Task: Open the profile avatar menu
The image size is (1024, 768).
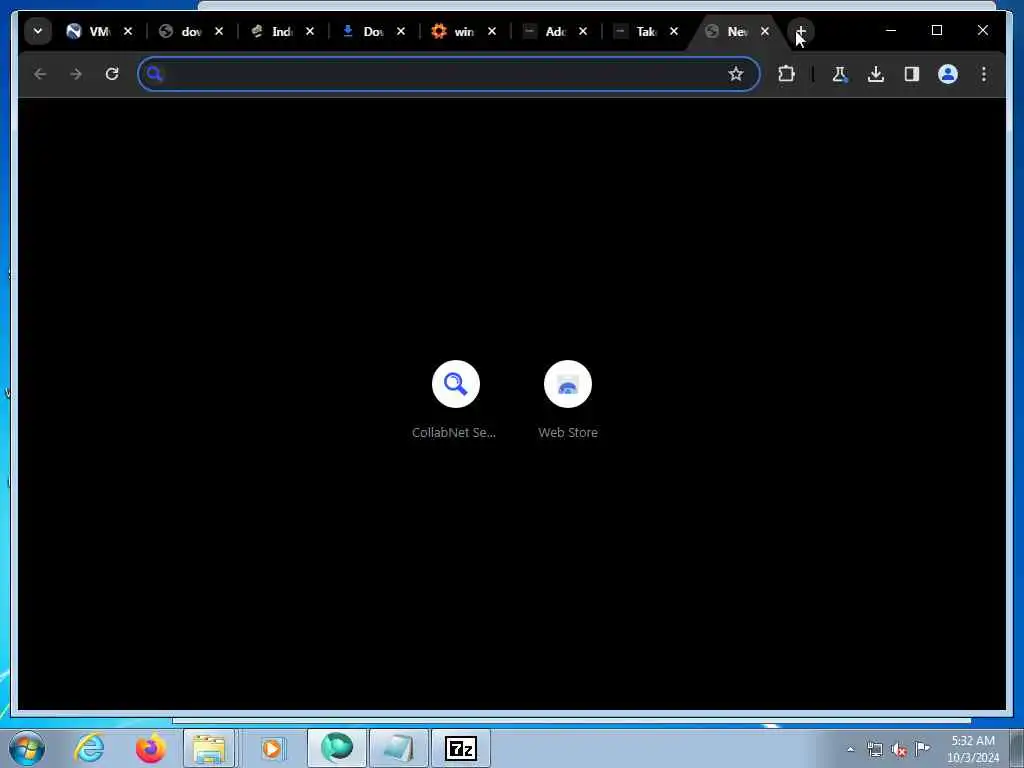Action: [948, 74]
